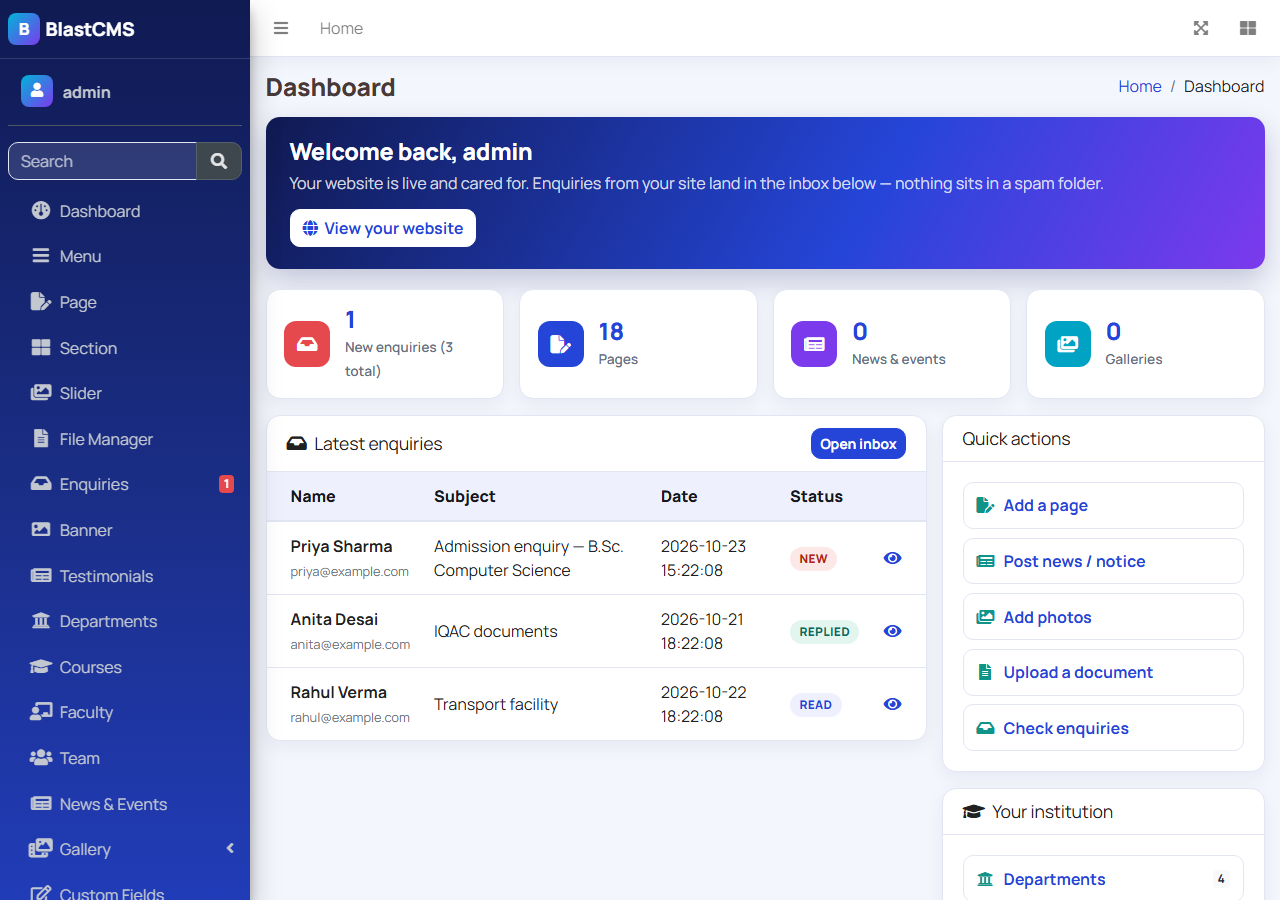Click the Add a page quick action

point(1103,505)
